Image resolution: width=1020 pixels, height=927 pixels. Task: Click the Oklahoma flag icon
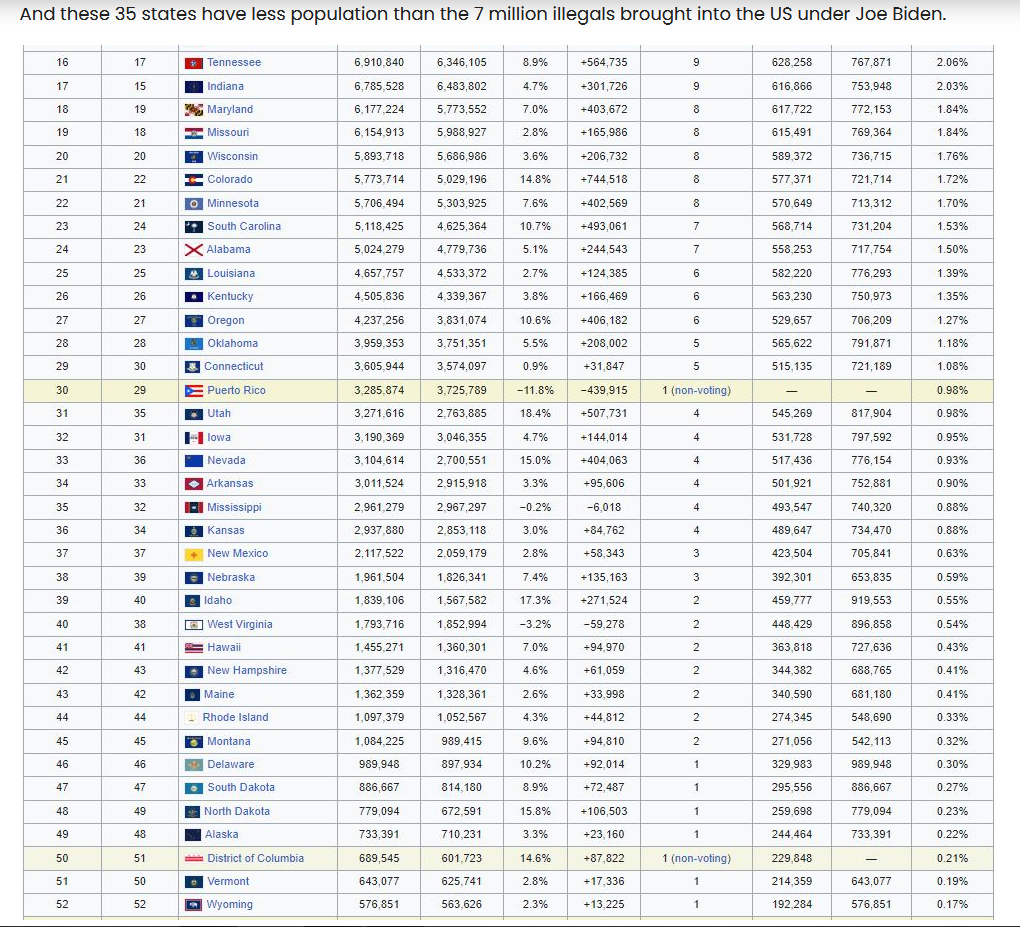(x=194, y=343)
